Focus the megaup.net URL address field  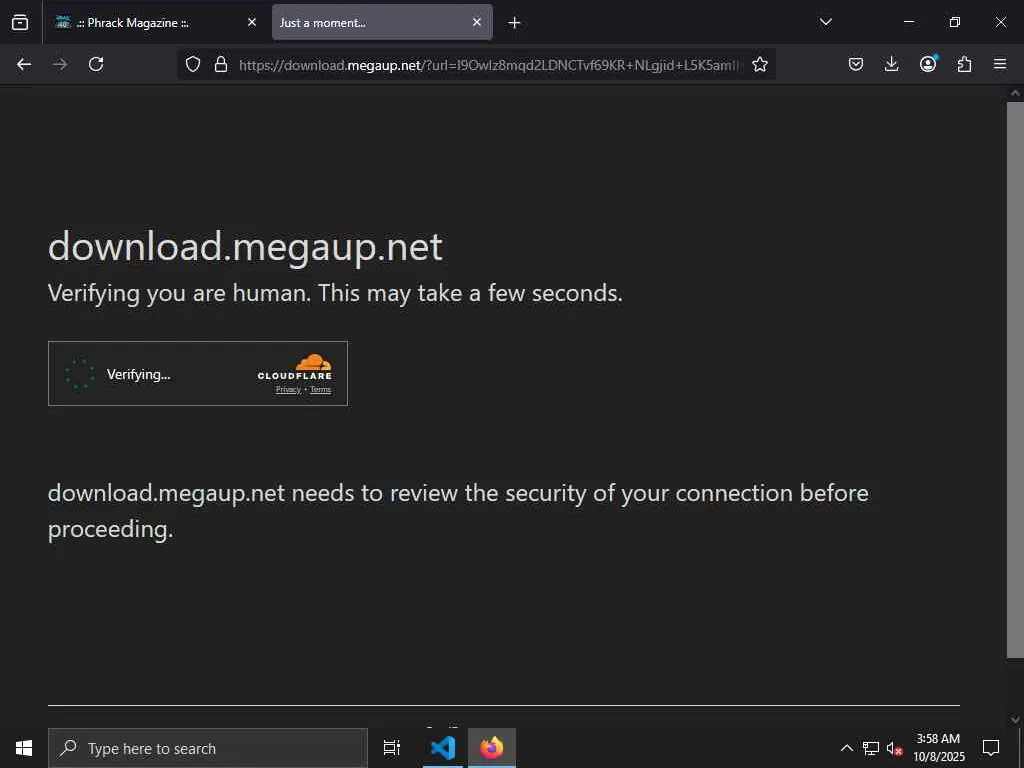pos(490,65)
